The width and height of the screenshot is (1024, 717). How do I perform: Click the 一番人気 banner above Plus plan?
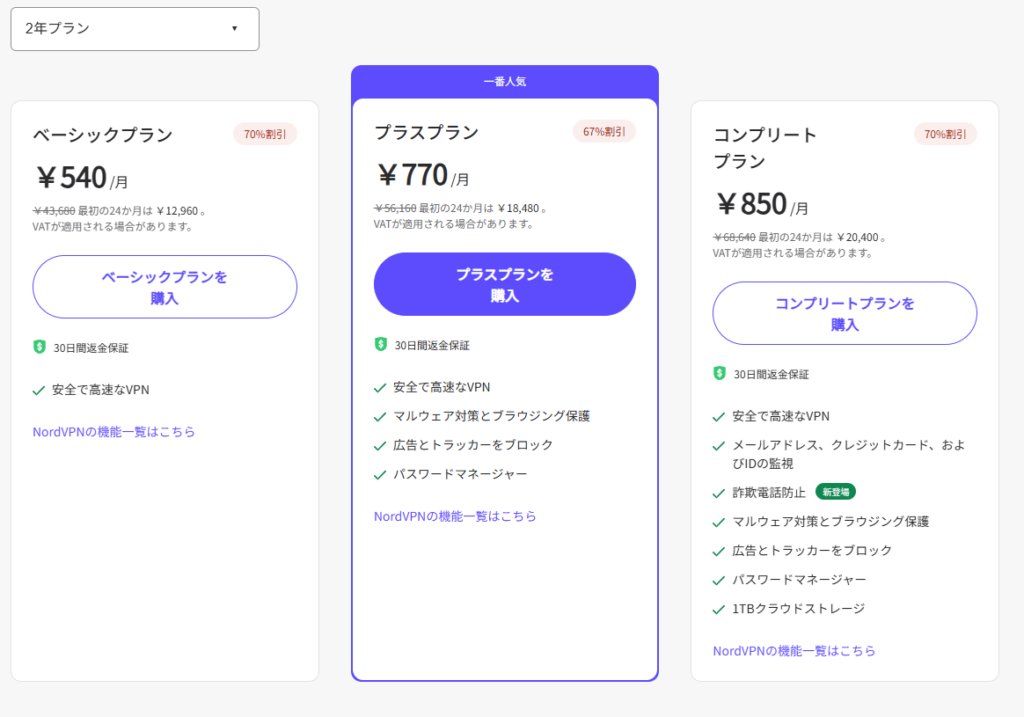point(505,81)
